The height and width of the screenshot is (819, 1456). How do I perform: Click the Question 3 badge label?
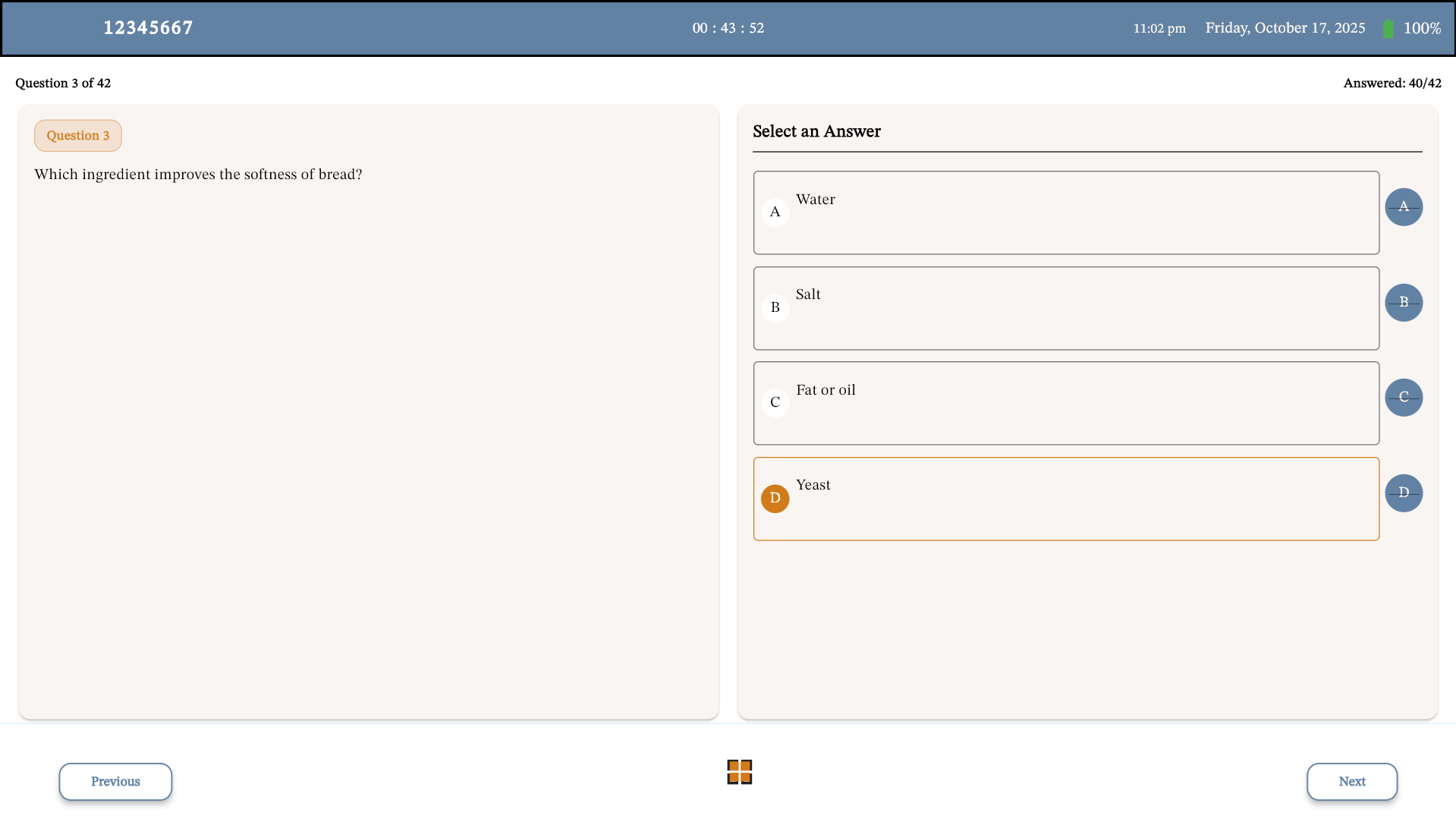[77, 136]
